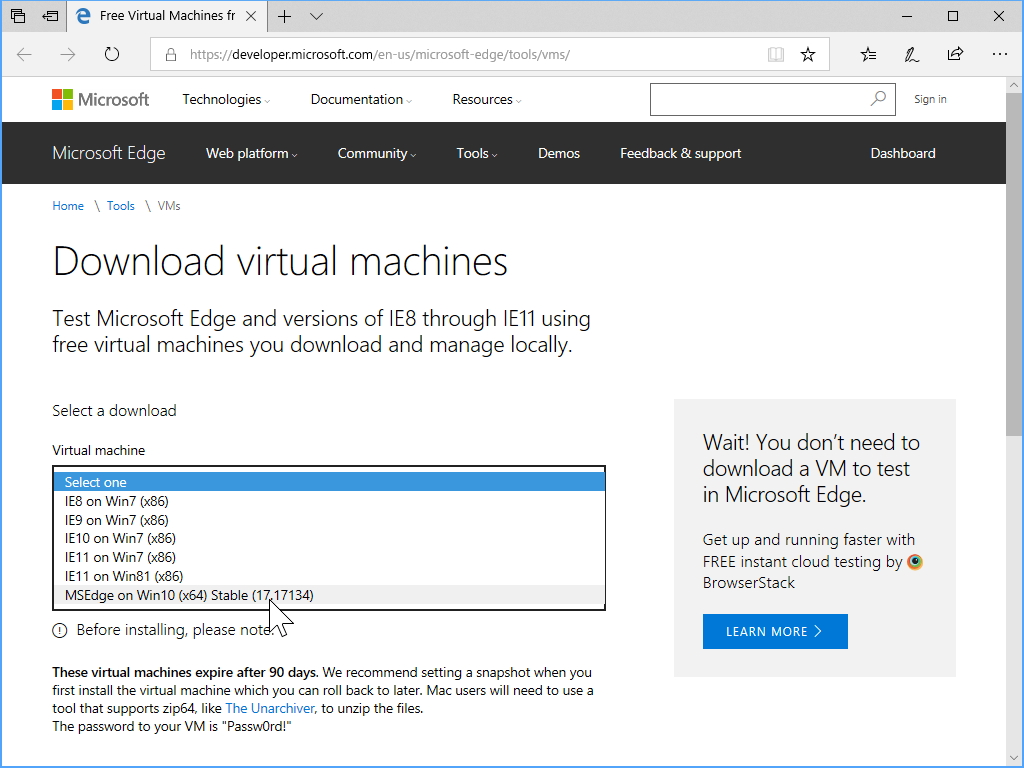
Task: Click Demos in the Edge navigation
Action: click(558, 153)
